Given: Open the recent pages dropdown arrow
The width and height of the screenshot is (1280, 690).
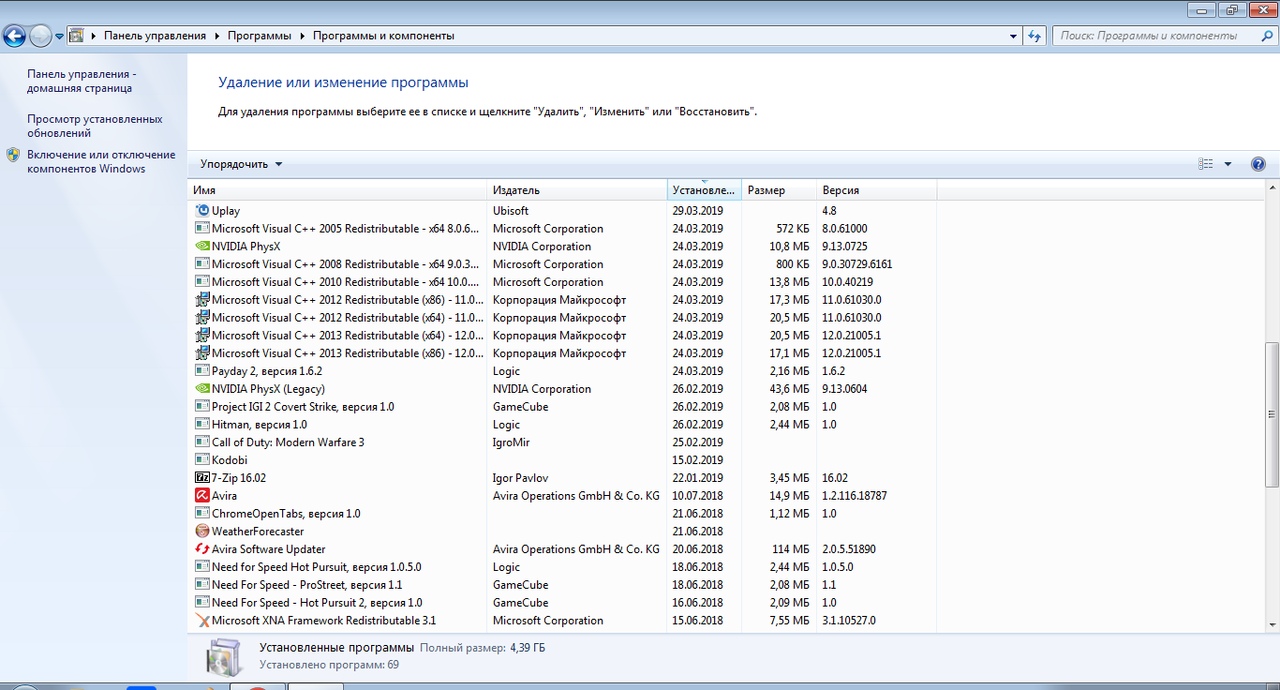Looking at the screenshot, I should tap(59, 36).
